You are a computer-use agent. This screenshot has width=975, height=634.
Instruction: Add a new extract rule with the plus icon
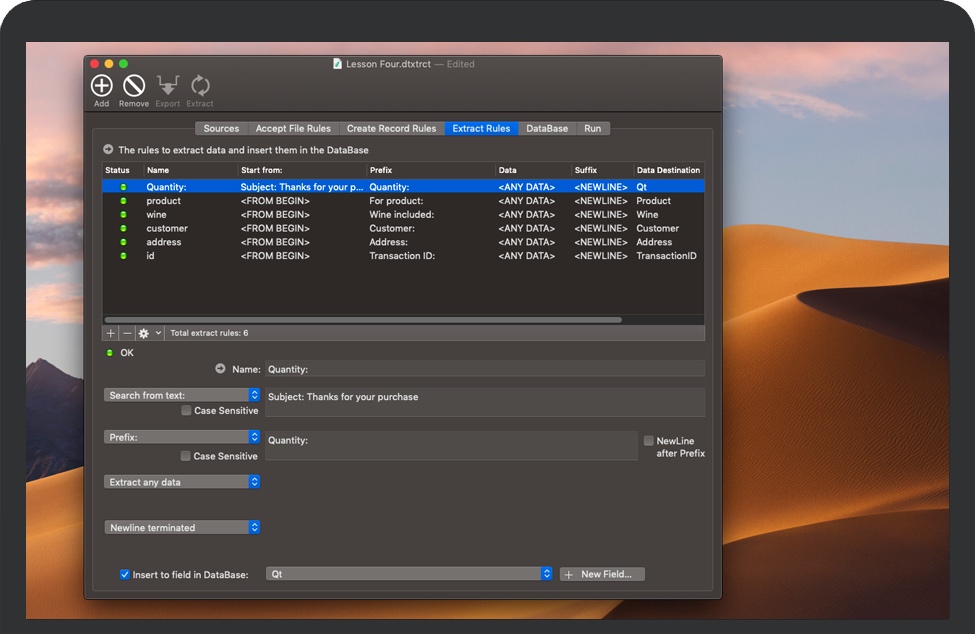coord(109,332)
